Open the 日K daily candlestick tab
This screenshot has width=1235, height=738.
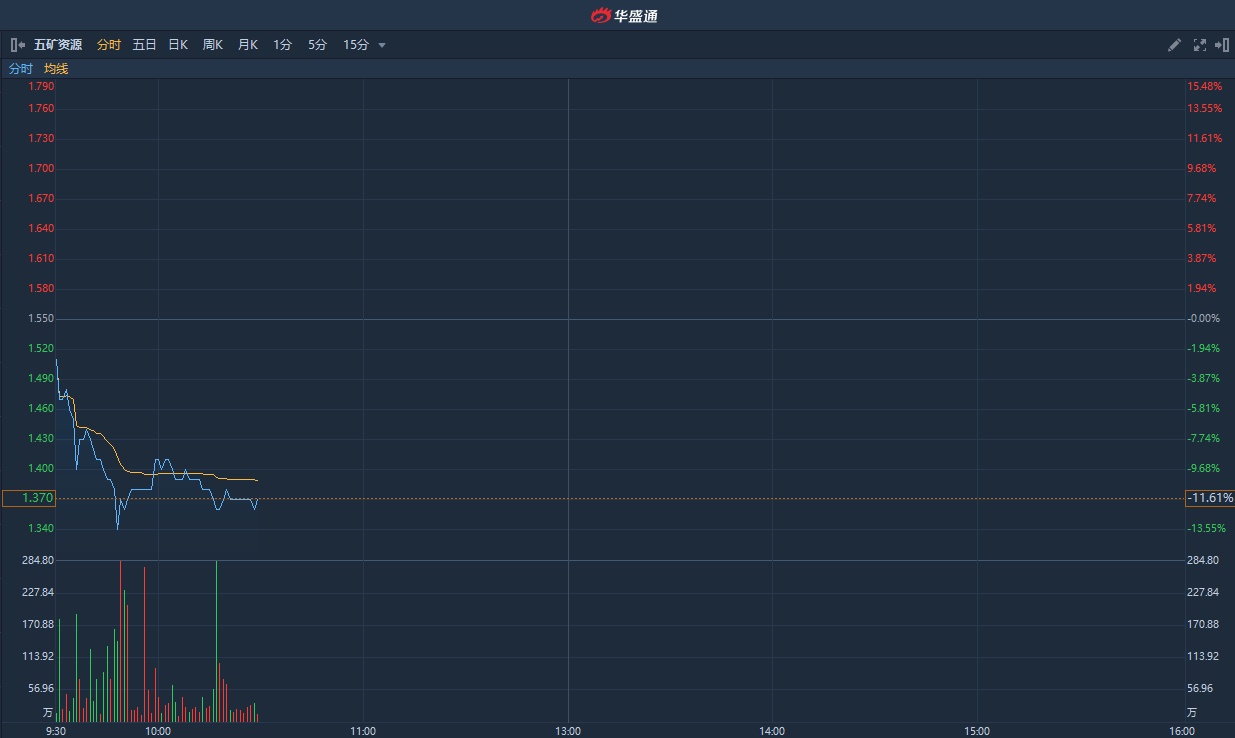pyautogui.click(x=178, y=45)
